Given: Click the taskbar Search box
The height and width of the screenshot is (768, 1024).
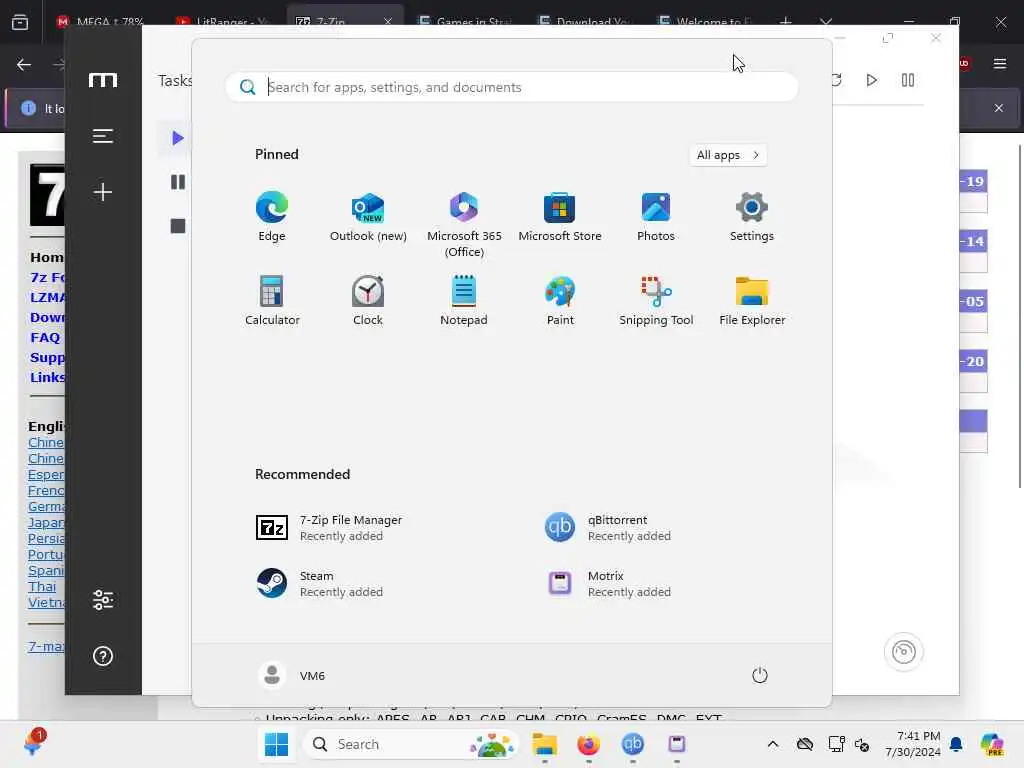Looking at the screenshot, I should click(410, 744).
